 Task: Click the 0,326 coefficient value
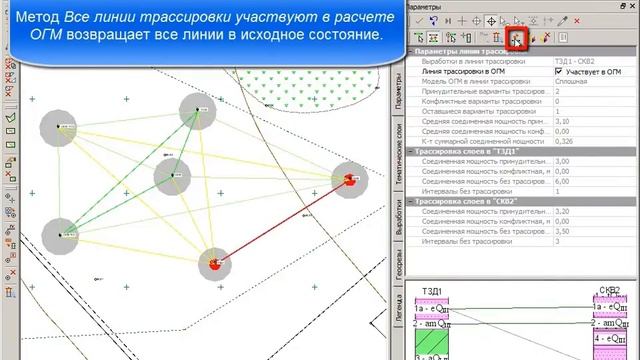(564, 141)
